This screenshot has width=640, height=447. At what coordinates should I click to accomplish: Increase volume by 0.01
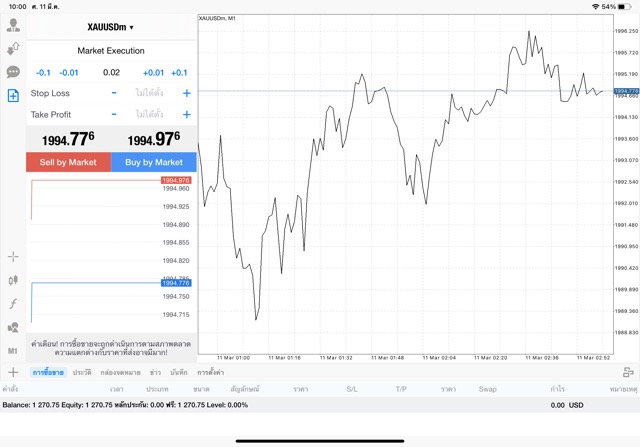point(152,73)
